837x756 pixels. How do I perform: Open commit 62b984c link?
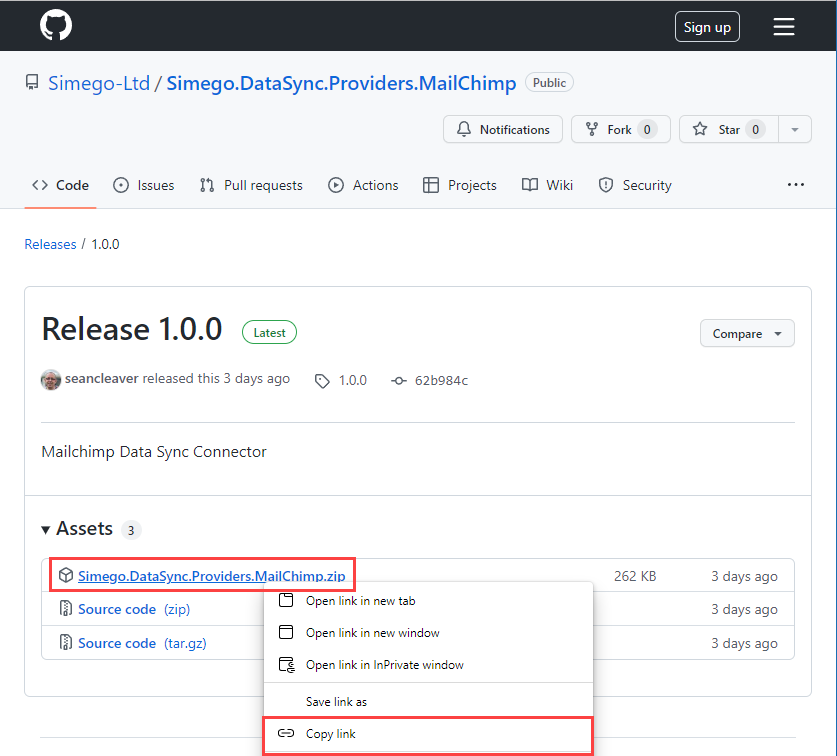[x=441, y=380]
